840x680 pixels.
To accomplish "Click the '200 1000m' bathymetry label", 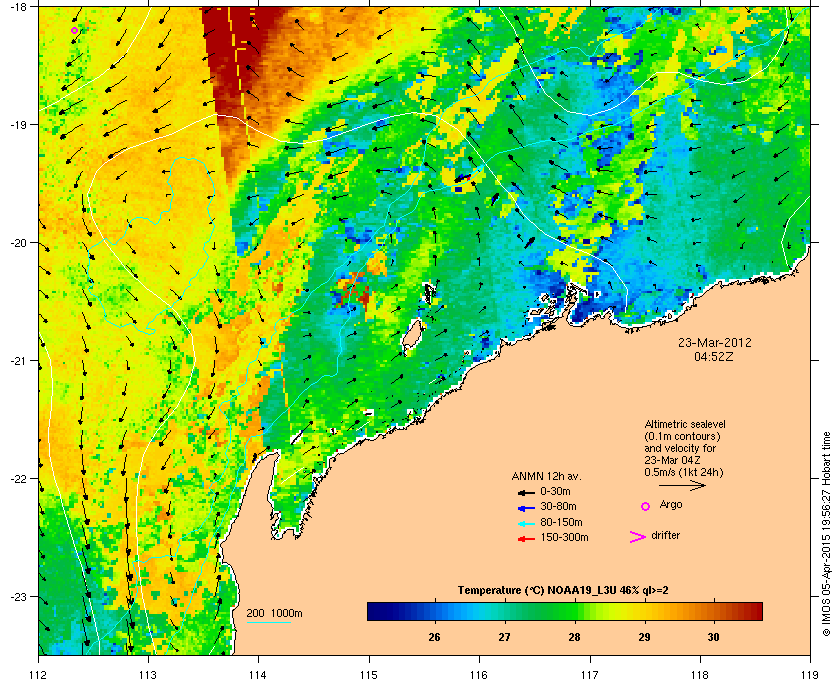I will click(274, 614).
